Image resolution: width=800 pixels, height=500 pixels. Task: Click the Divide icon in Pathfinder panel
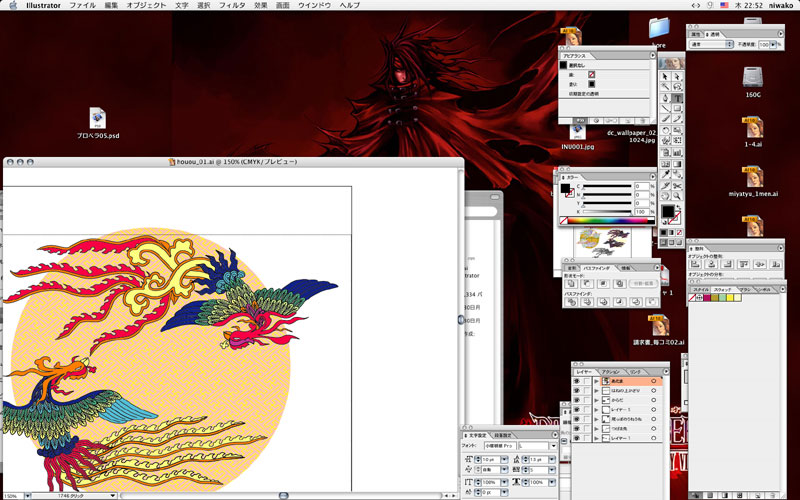click(x=571, y=302)
